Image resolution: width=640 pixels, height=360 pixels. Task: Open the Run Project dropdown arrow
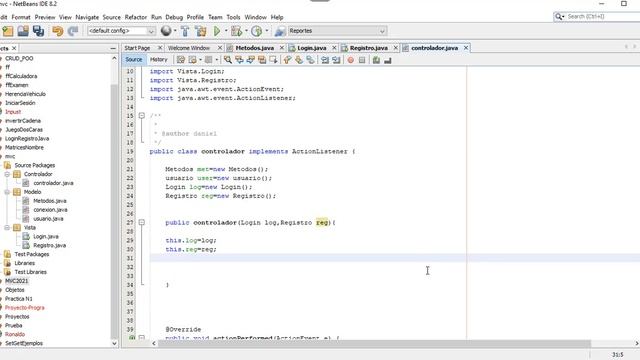pyautogui.click(x=226, y=31)
